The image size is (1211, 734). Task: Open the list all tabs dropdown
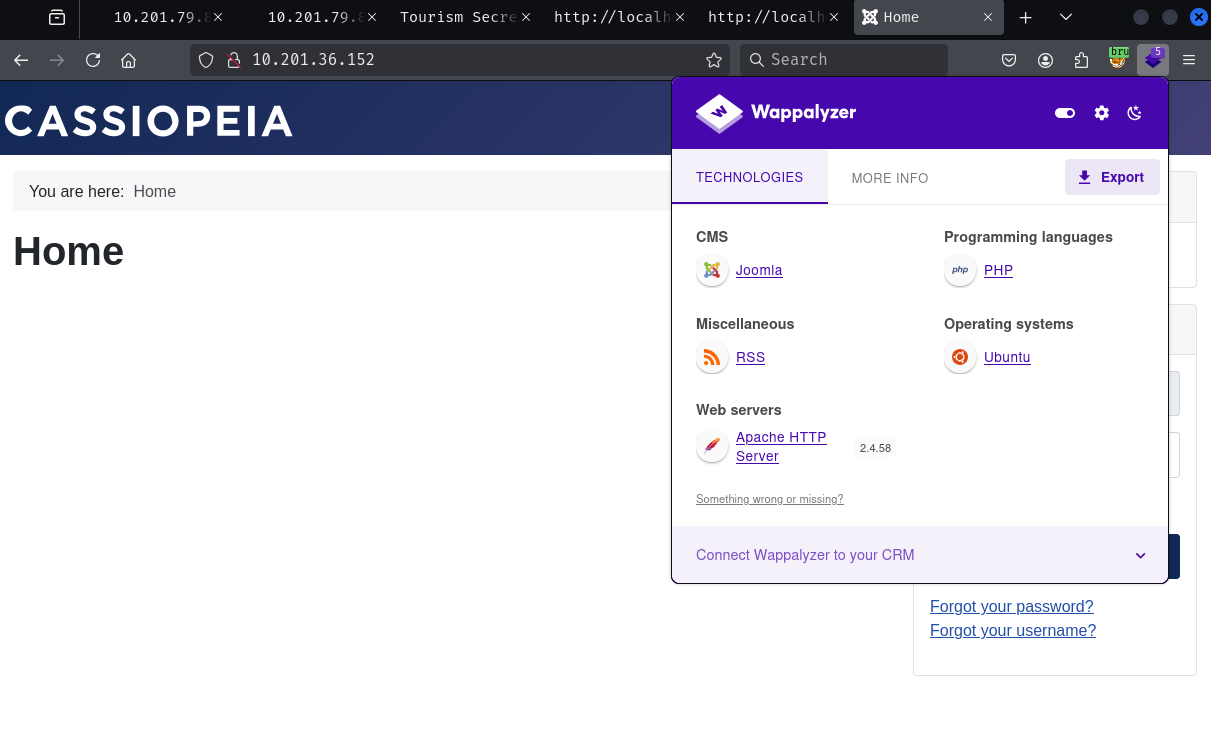click(x=1066, y=17)
